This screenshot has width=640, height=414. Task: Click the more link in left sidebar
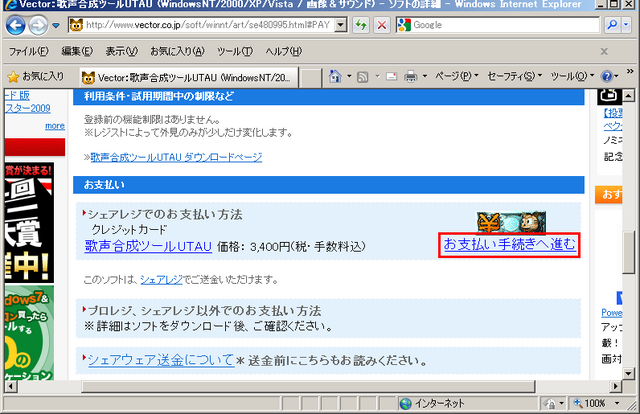click(55, 126)
